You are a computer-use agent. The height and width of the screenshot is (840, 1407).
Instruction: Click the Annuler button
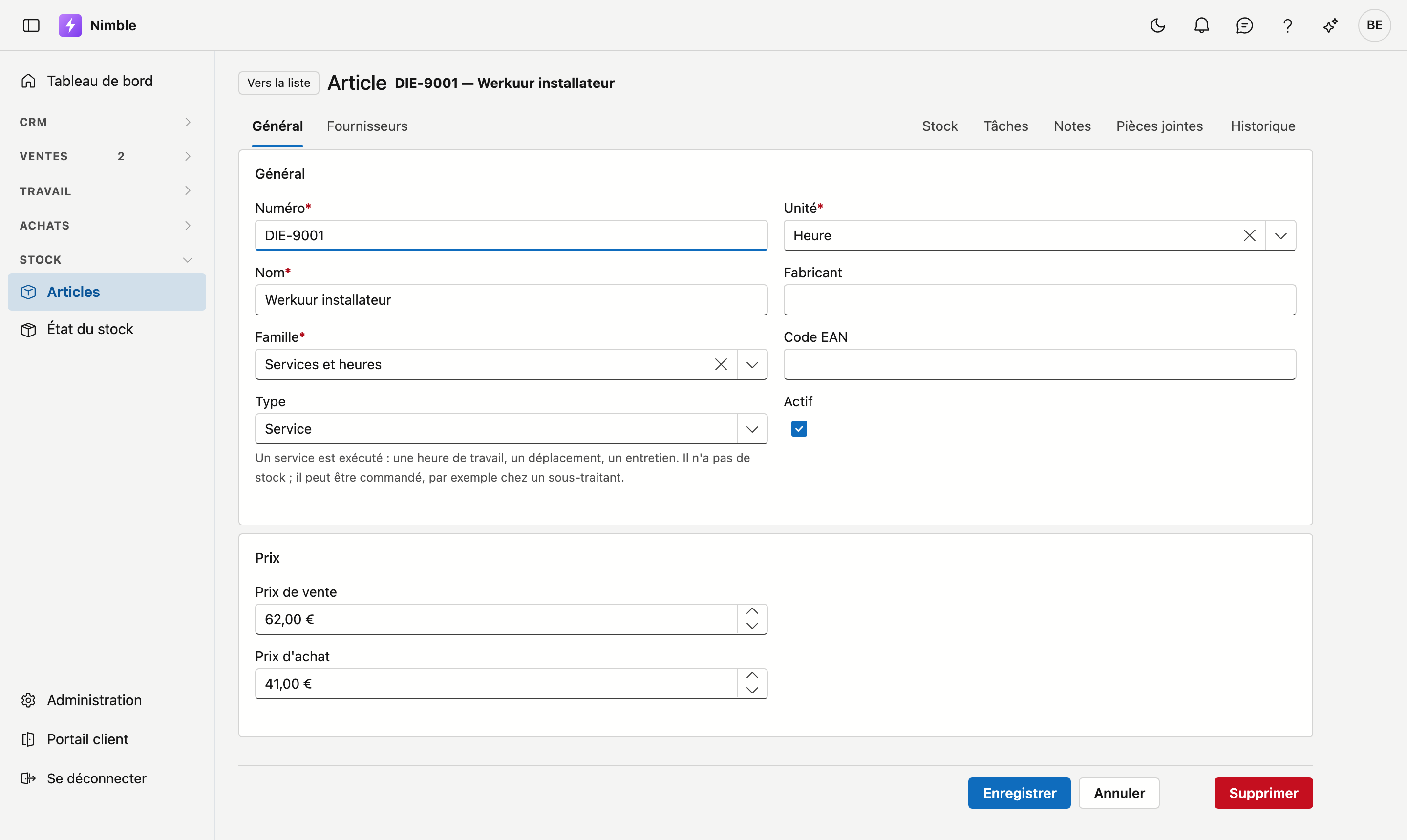point(1119,793)
